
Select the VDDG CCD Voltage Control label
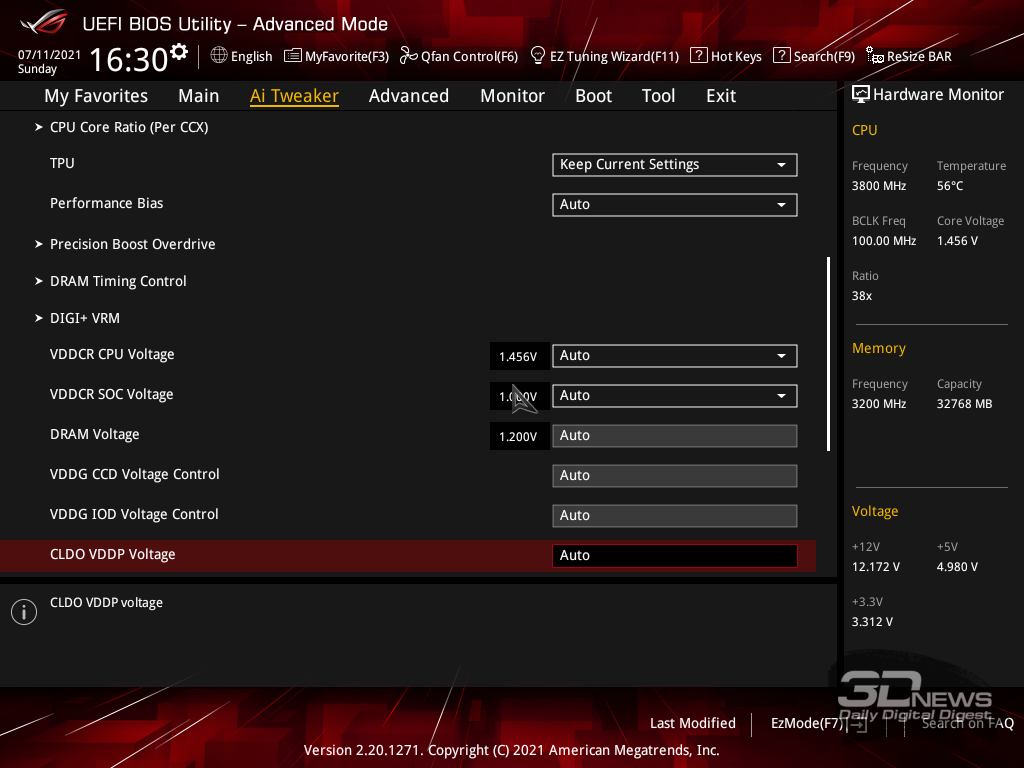point(135,474)
